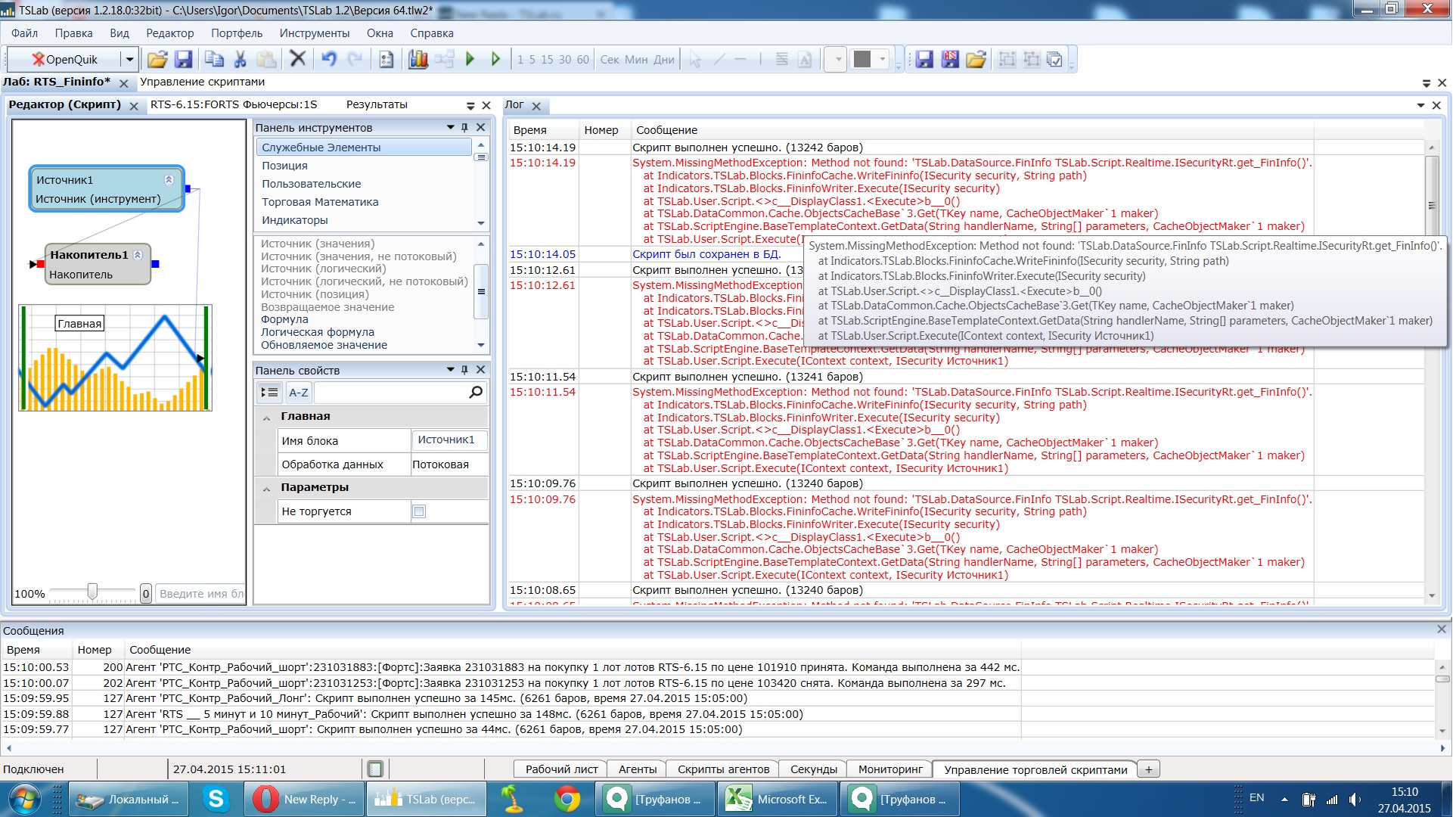The width and height of the screenshot is (1456, 817).
Task: Switch to the "Мониторинг" tab
Action: click(x=889, y=769)
